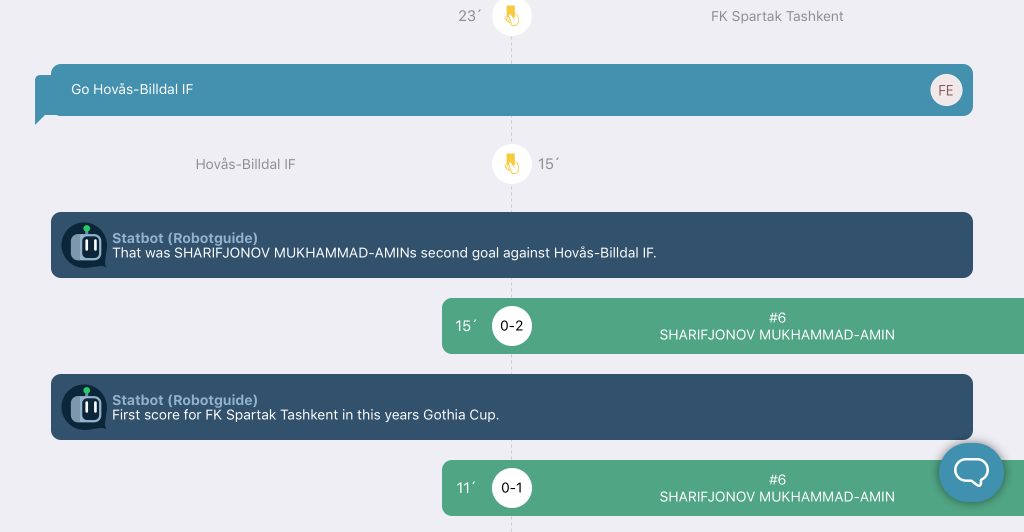This screenshot has height=532, width=1024.
Task: Click the 23´ minute label beside yellow card
Action: (469, 16)
